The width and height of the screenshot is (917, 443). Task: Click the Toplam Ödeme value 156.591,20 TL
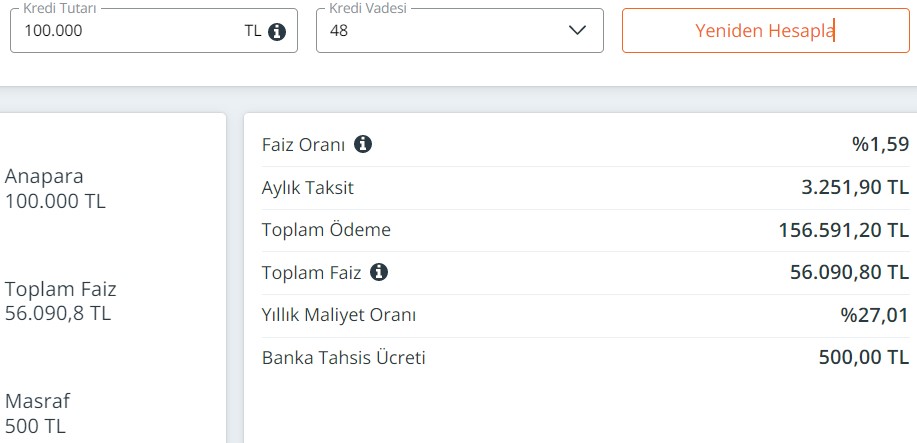tap(843, 231)
